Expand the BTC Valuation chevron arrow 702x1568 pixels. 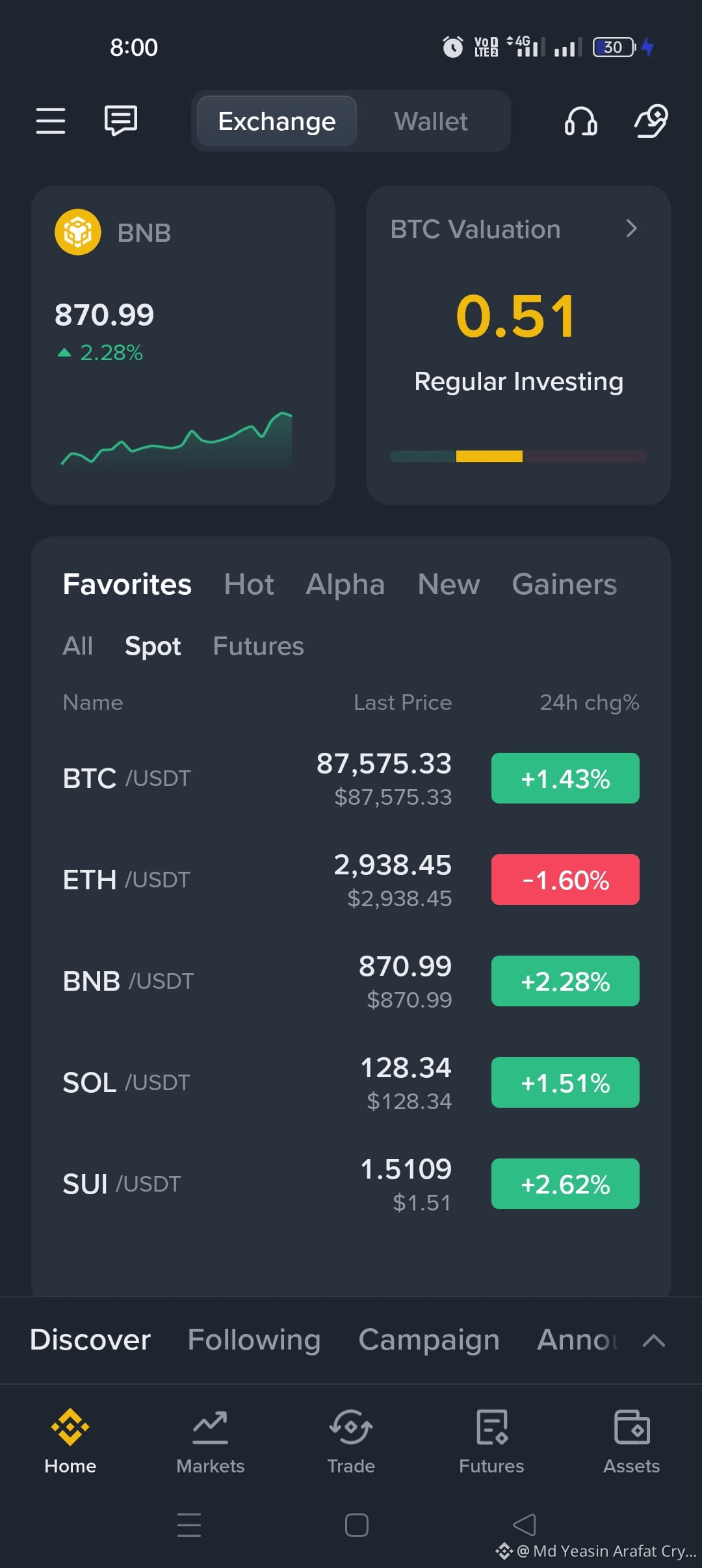coord(631,229)
